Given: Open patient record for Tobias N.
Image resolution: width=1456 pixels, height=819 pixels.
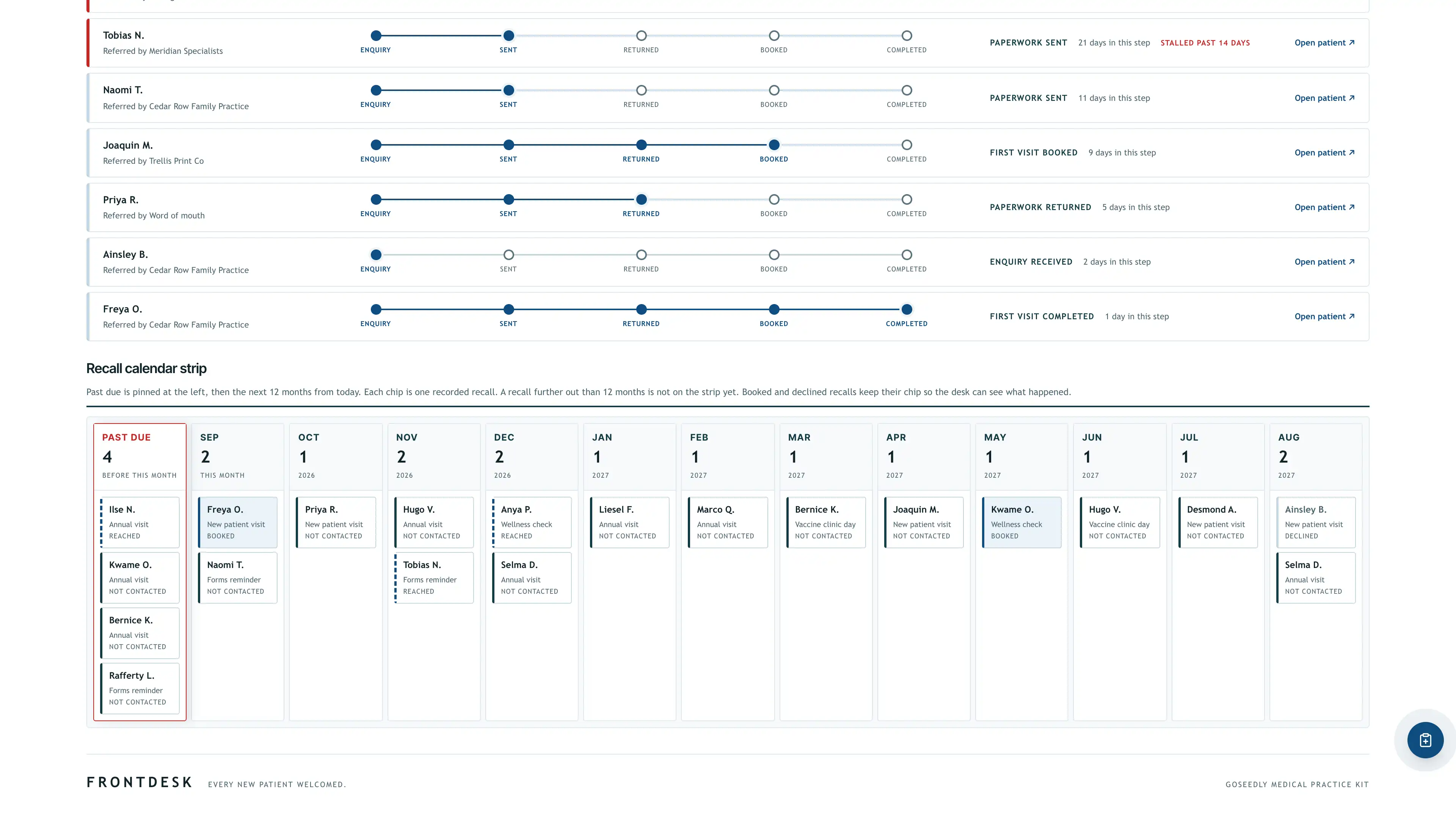Looking at the screenshot, I should pyautogui.click(x=1324, y=43).
